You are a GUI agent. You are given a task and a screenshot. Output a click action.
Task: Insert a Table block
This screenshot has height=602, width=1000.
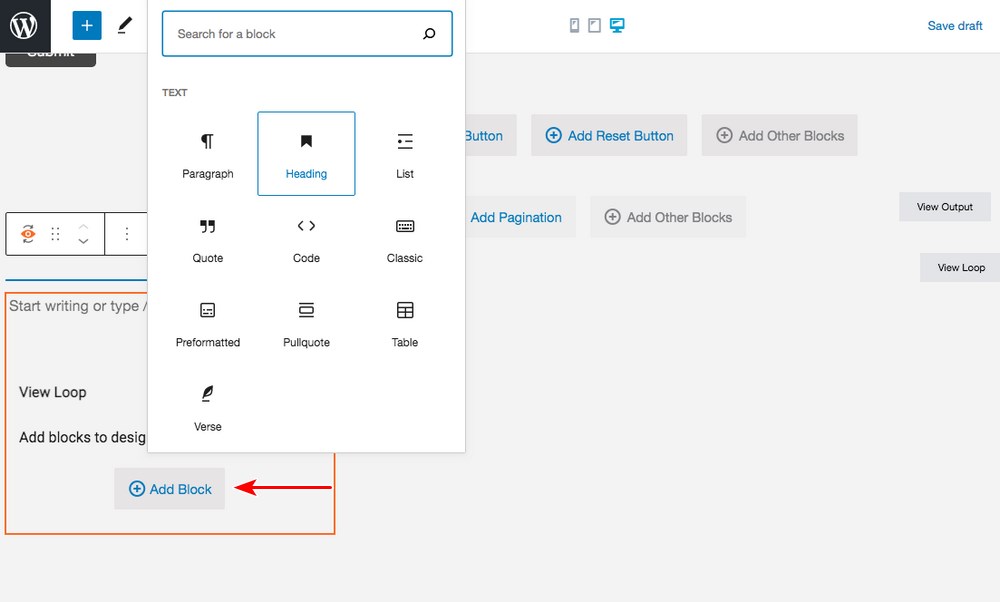click(404, 323)
